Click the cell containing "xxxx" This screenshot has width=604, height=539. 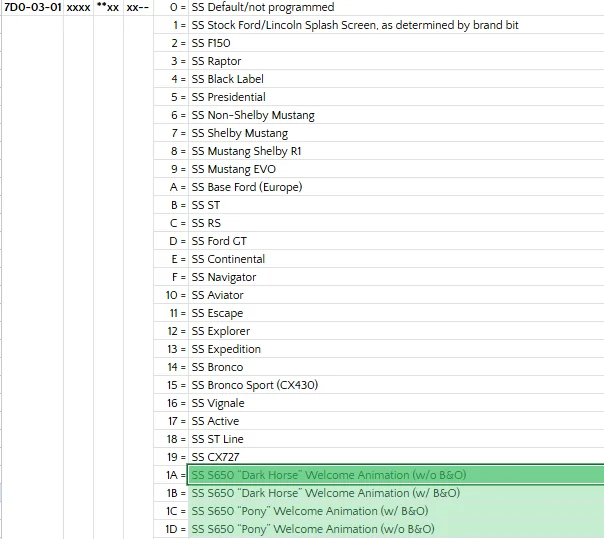click(x=78, y=7)
